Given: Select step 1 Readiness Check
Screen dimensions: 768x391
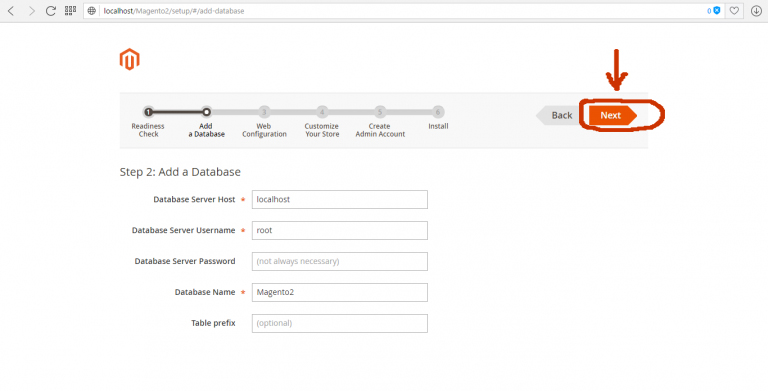Looking at the screenshot, I should pyautogui.click(x=148, y=122).
